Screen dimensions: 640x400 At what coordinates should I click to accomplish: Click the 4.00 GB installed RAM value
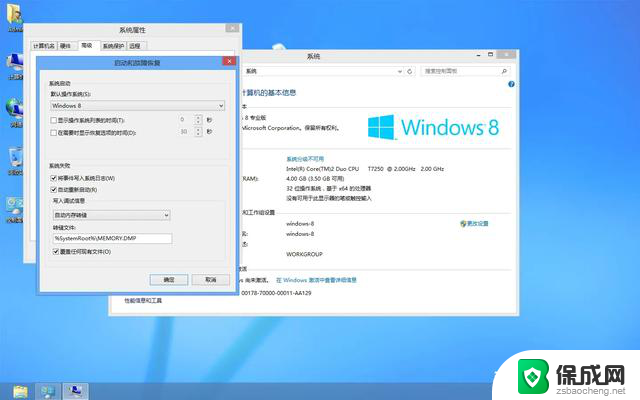click(315, 179)
